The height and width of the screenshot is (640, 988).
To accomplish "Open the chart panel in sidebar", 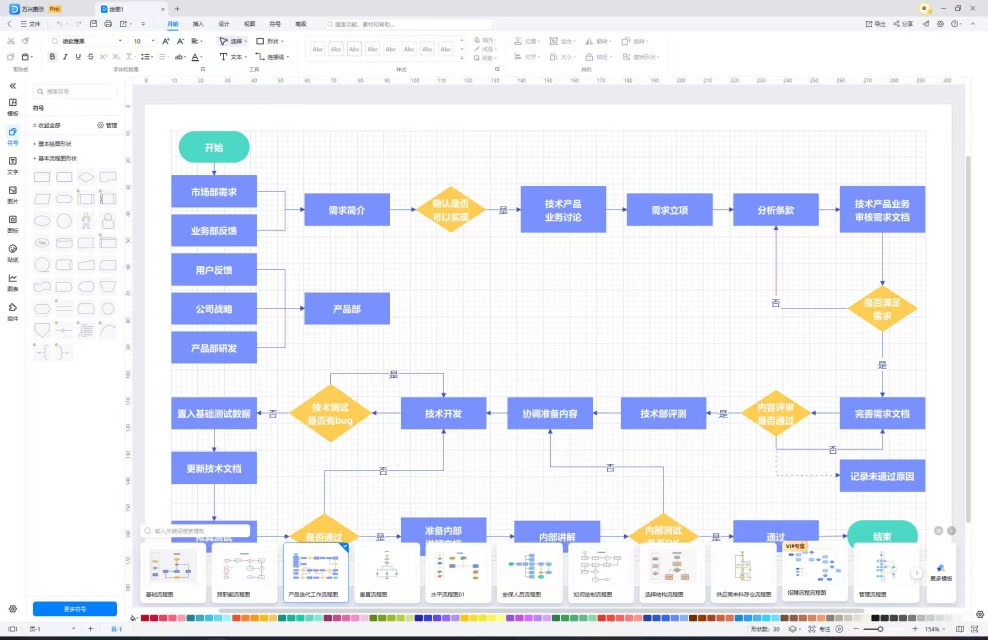I will [x=13, y=282].
